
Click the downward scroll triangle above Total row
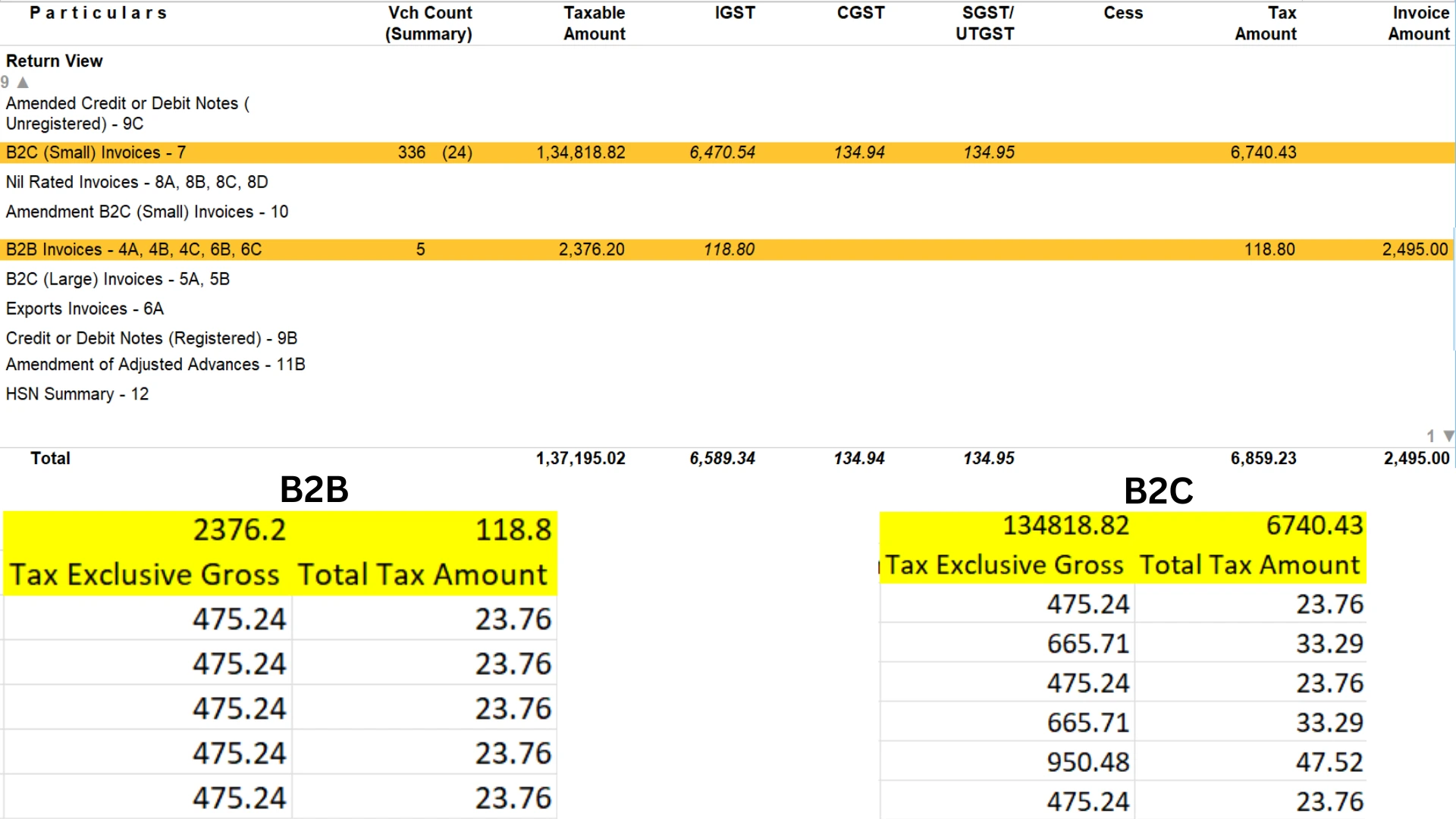pyautogui.click(x=1448, y=436)
